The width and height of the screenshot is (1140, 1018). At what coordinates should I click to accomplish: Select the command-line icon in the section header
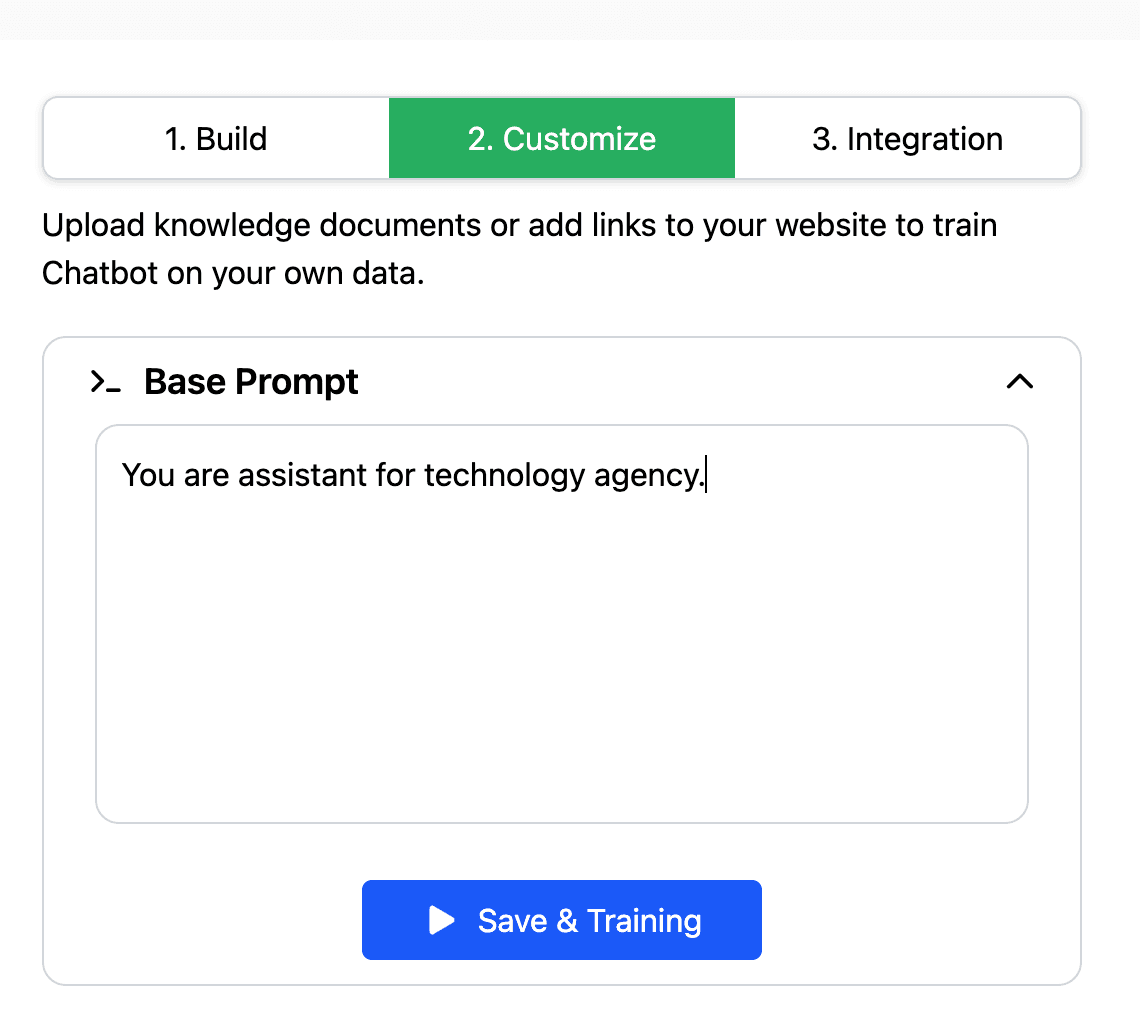pyautogui.click(x=104, y=381)
